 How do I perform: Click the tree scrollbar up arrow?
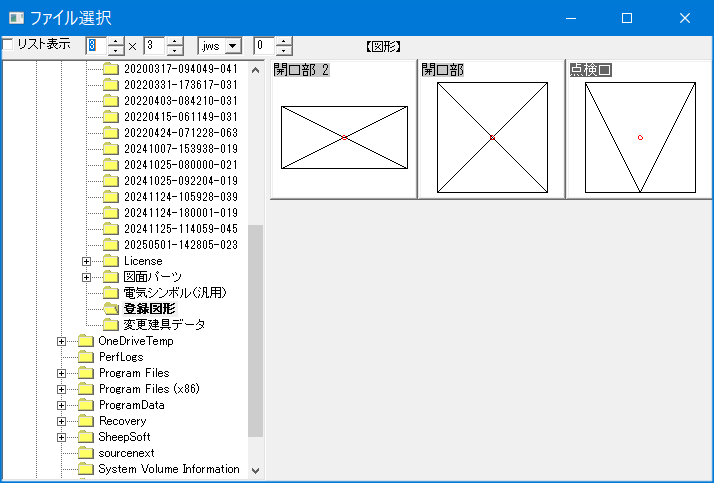click(255, 70)
